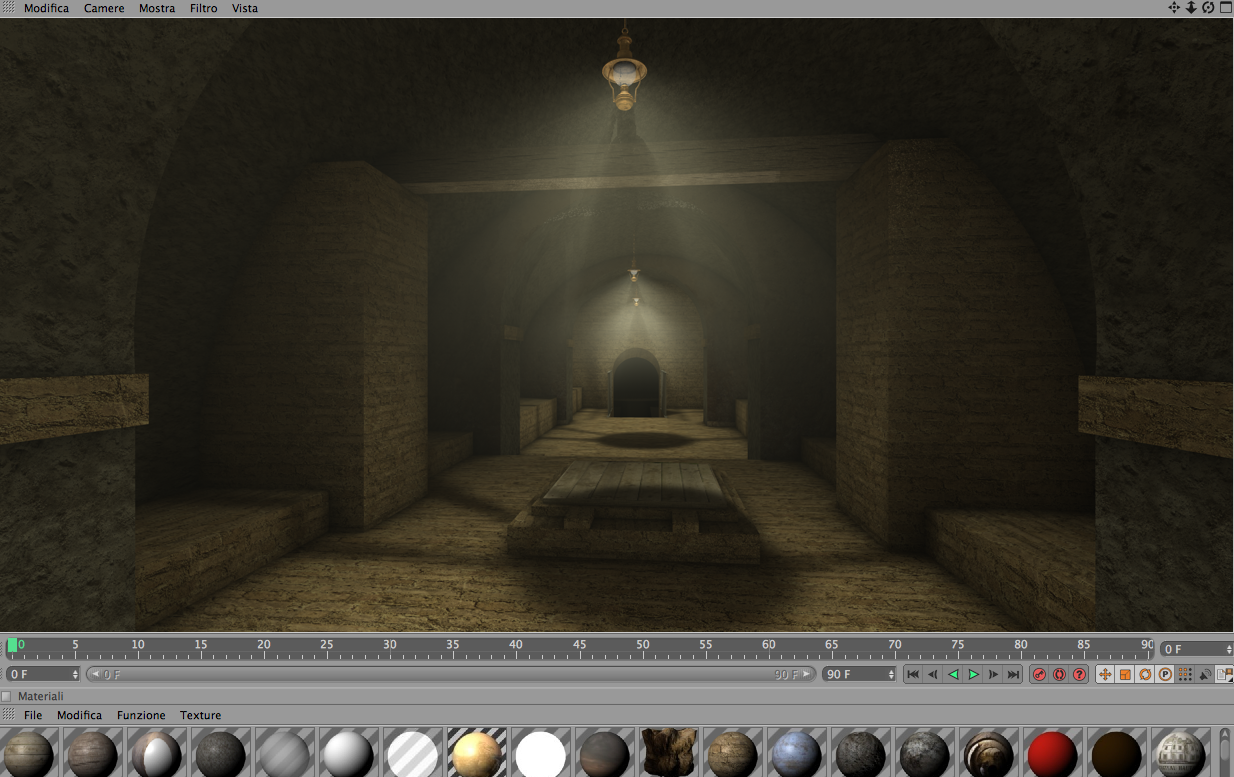Click the timeline preview range slider bar

pos(451,675)
